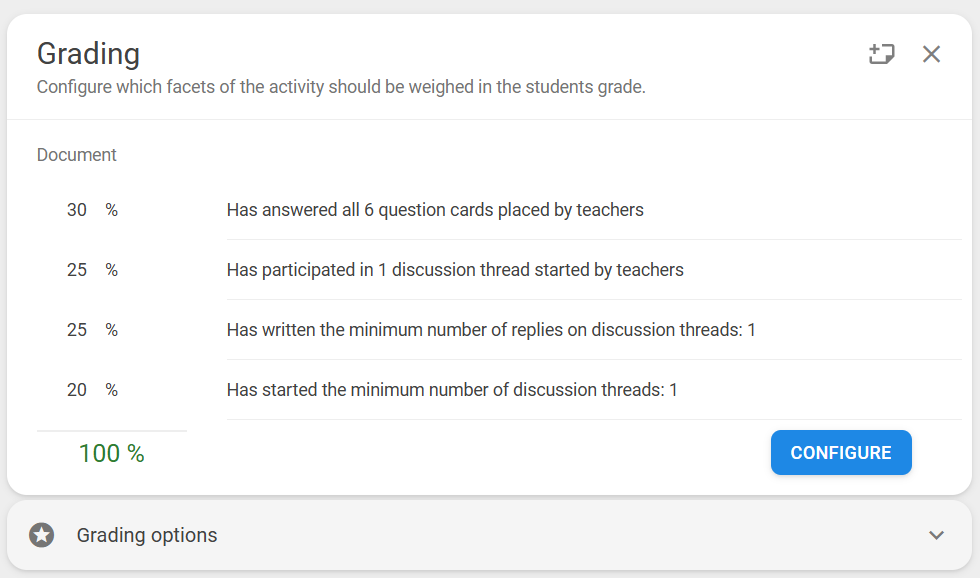980x578 pixels.
Task: Click the CONFIGURE button
Action: pyautogui.click(x=841, y=452)
